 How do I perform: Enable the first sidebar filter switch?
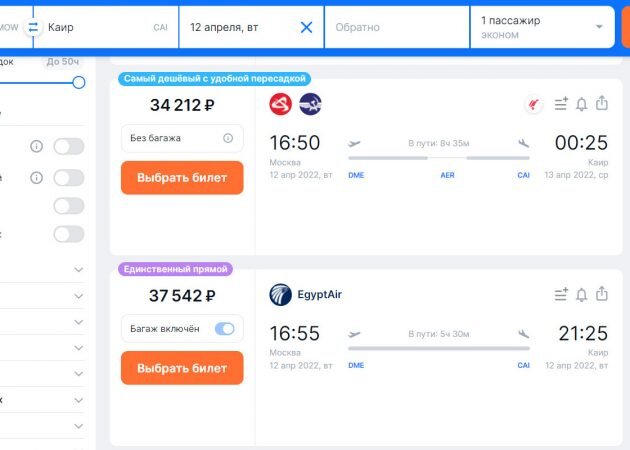[69, 146]
